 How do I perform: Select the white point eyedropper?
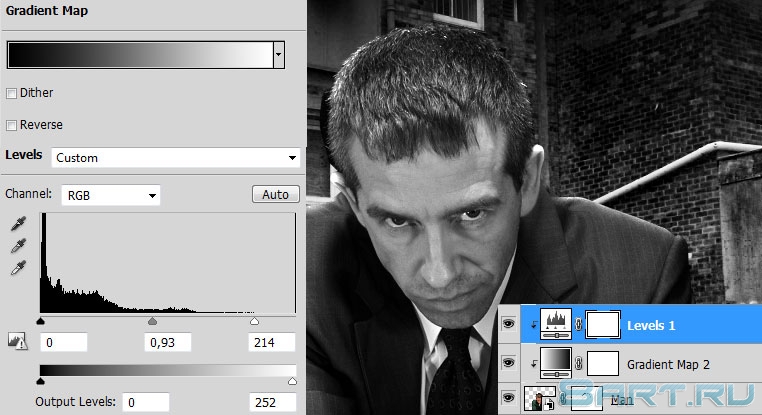(x=18, y=268)
